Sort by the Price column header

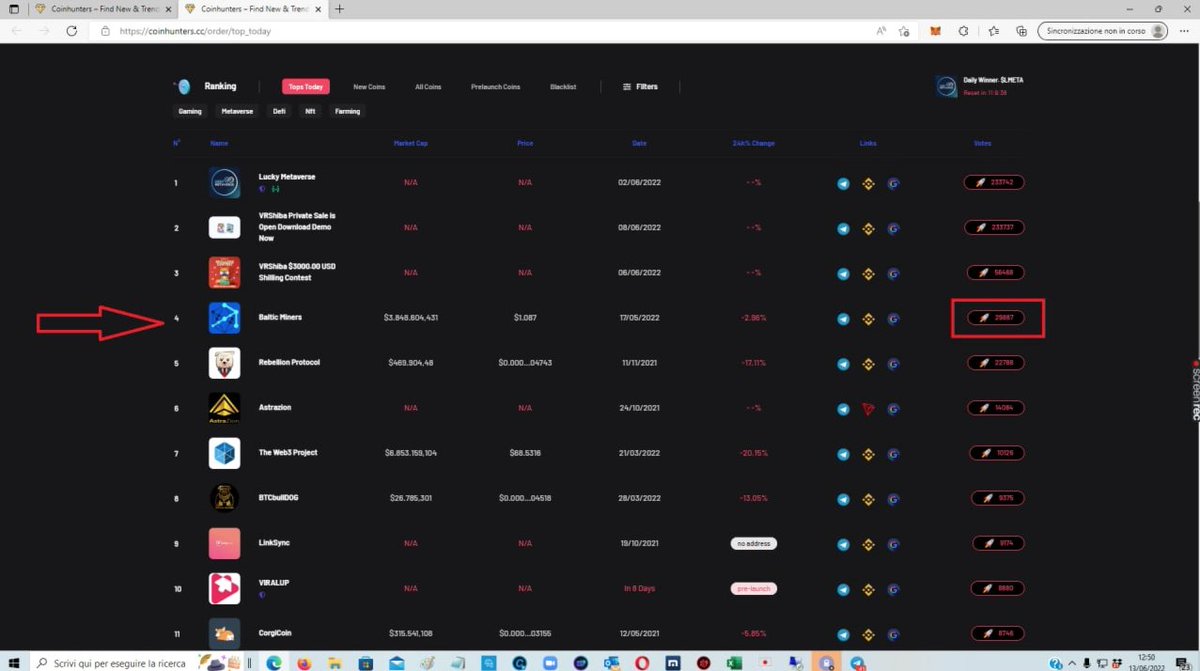pos(525,143)
